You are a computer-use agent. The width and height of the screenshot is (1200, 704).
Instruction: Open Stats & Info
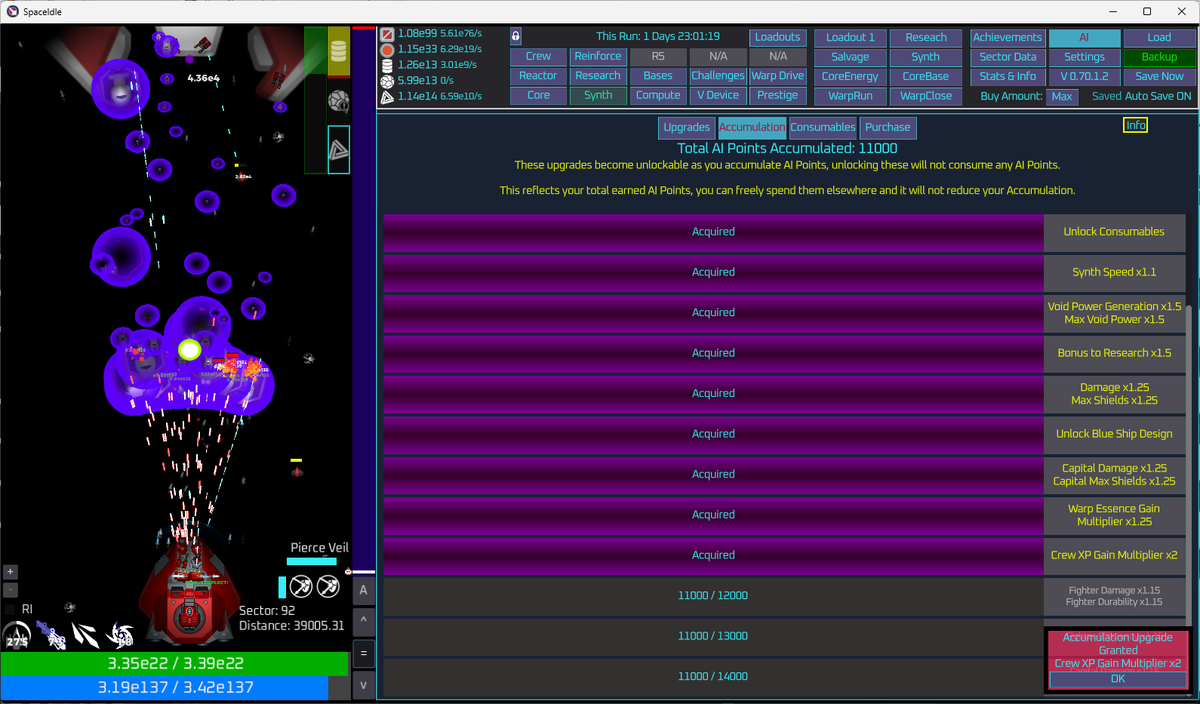point(1007,77)
